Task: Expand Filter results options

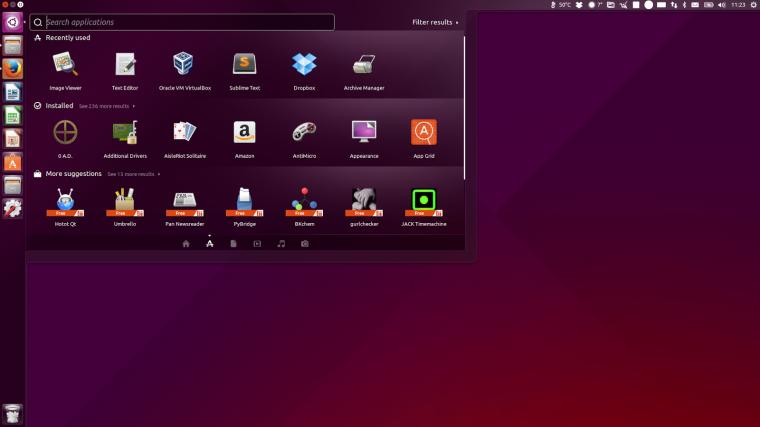Action: click(435, 22)
